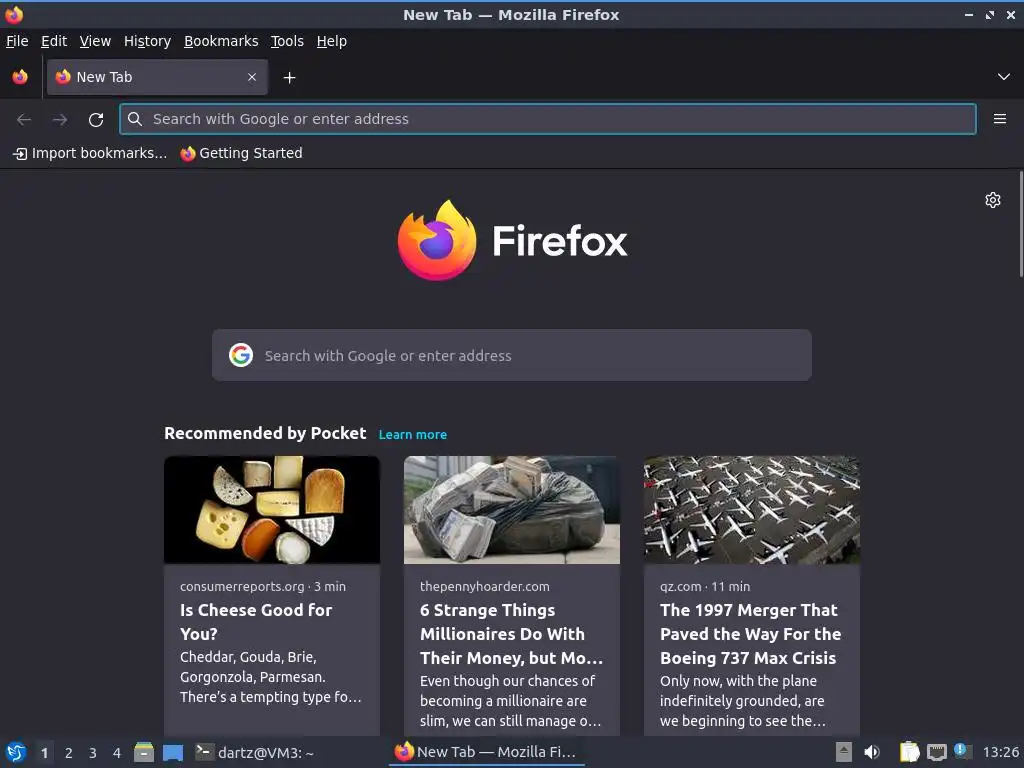The height and width of the screenshot is (768, 1024).
Task: Switch to workspace 4 in taskbar
Action: click(117, 753)
